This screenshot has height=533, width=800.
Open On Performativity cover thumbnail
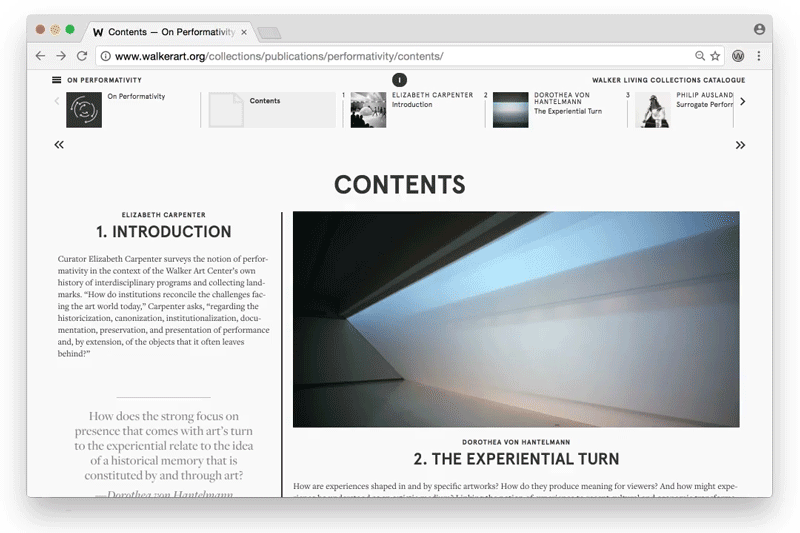pyautogui.click(x=84, y=110)
